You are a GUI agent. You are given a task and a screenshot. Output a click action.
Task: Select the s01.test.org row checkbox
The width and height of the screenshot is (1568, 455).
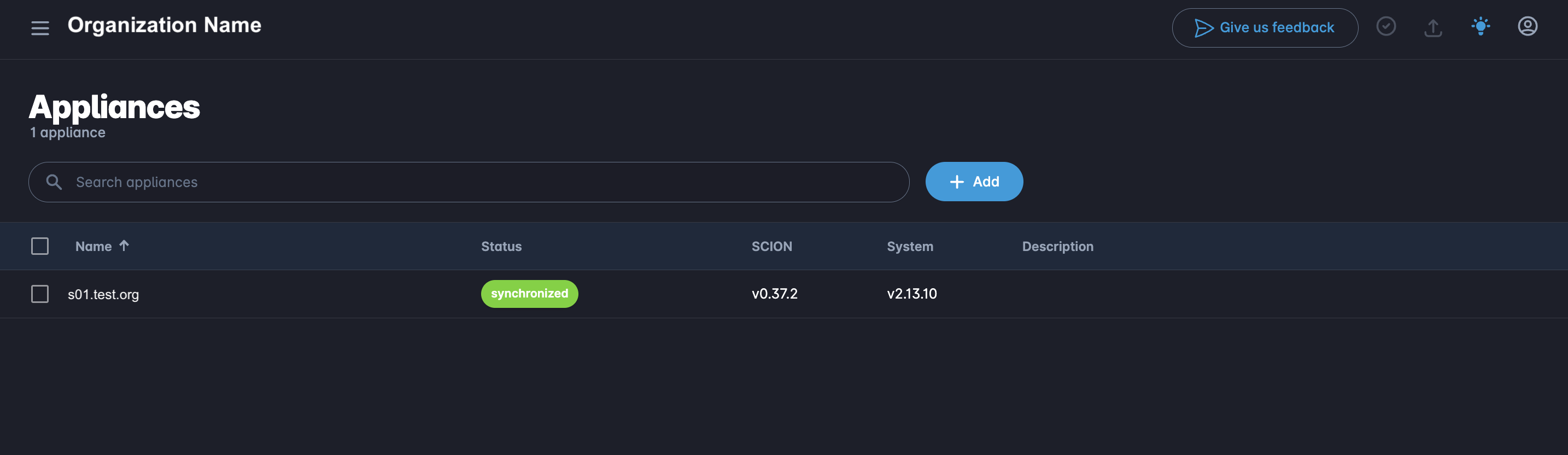point(40,294)
